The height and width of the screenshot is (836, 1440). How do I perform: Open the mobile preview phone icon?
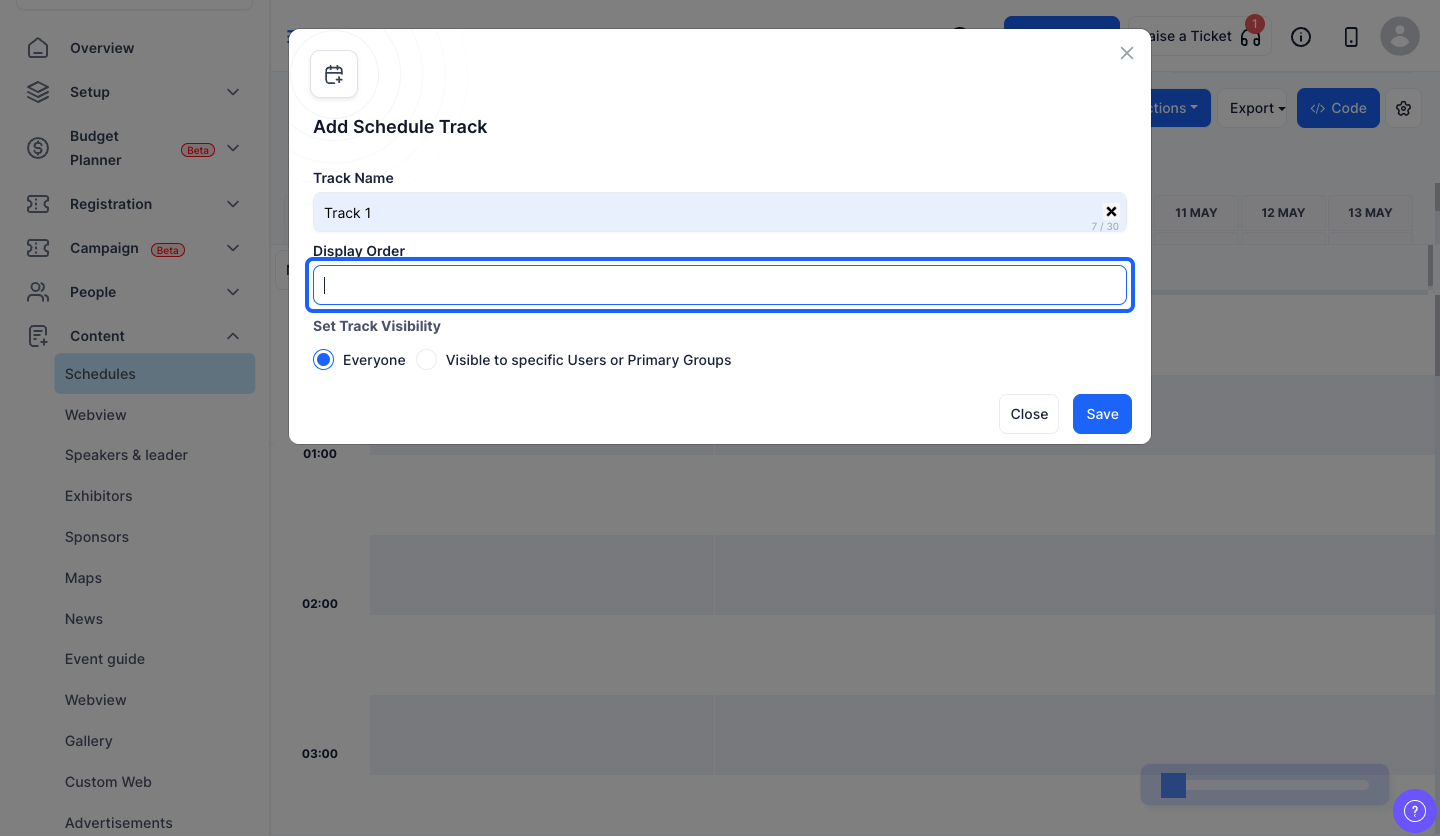pos(1351,37)
